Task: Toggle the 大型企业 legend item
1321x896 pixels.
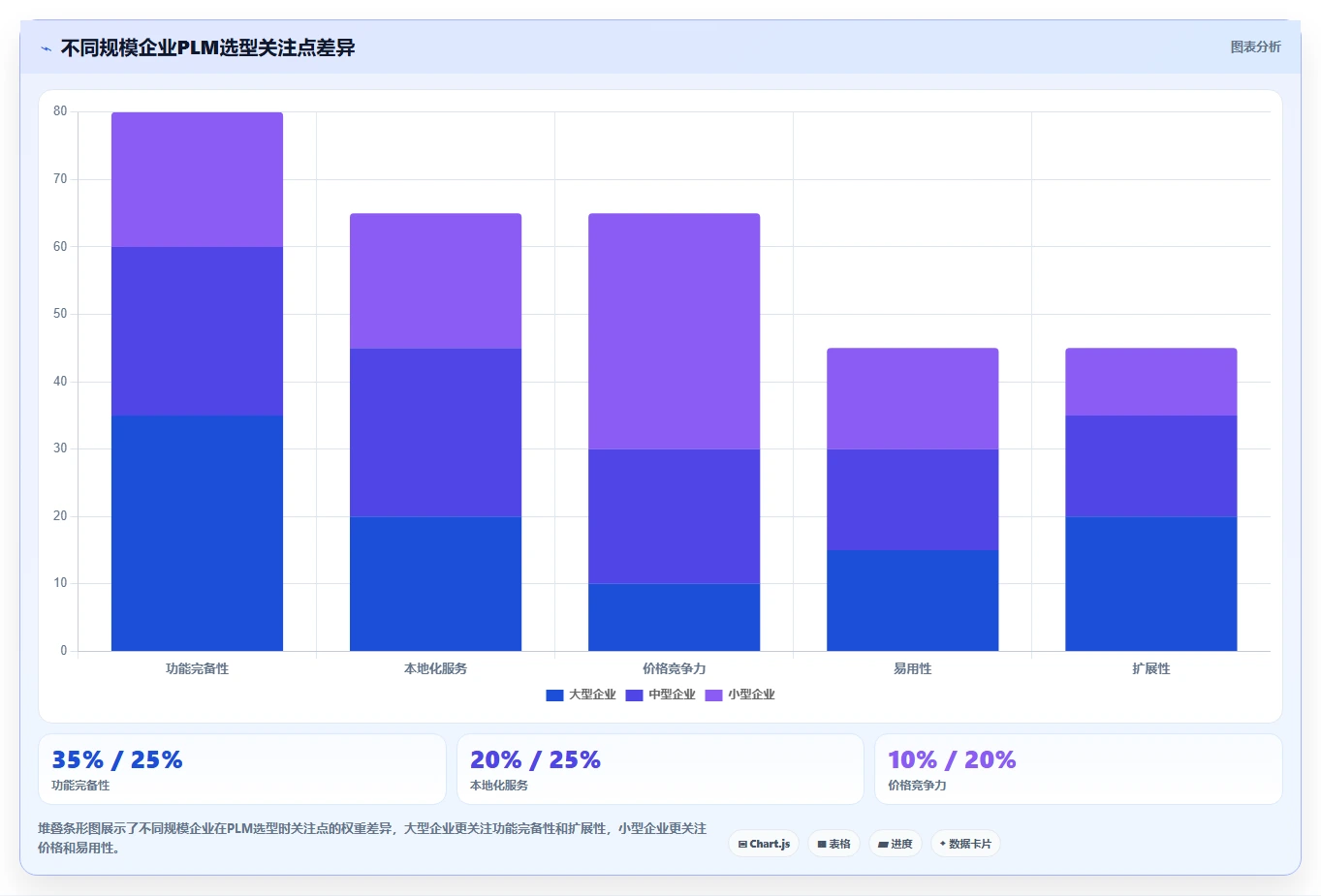Action: coord(582,695)
